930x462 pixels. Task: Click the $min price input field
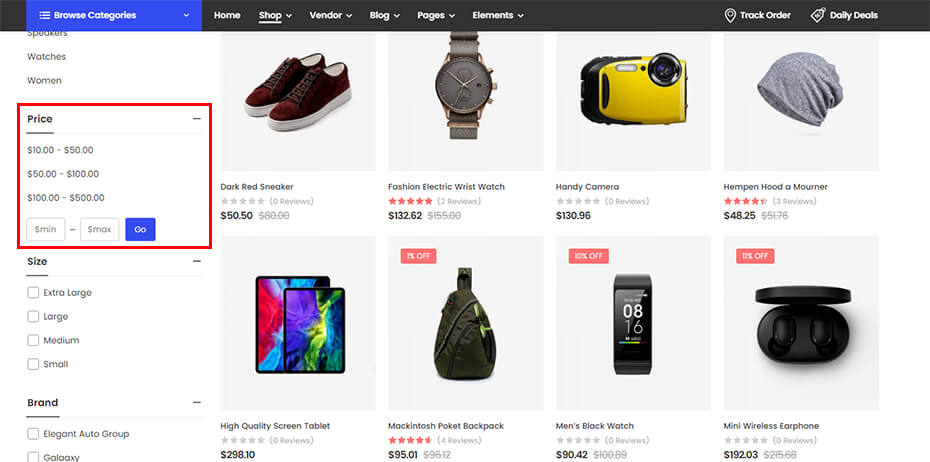click(x=46, y=230)
